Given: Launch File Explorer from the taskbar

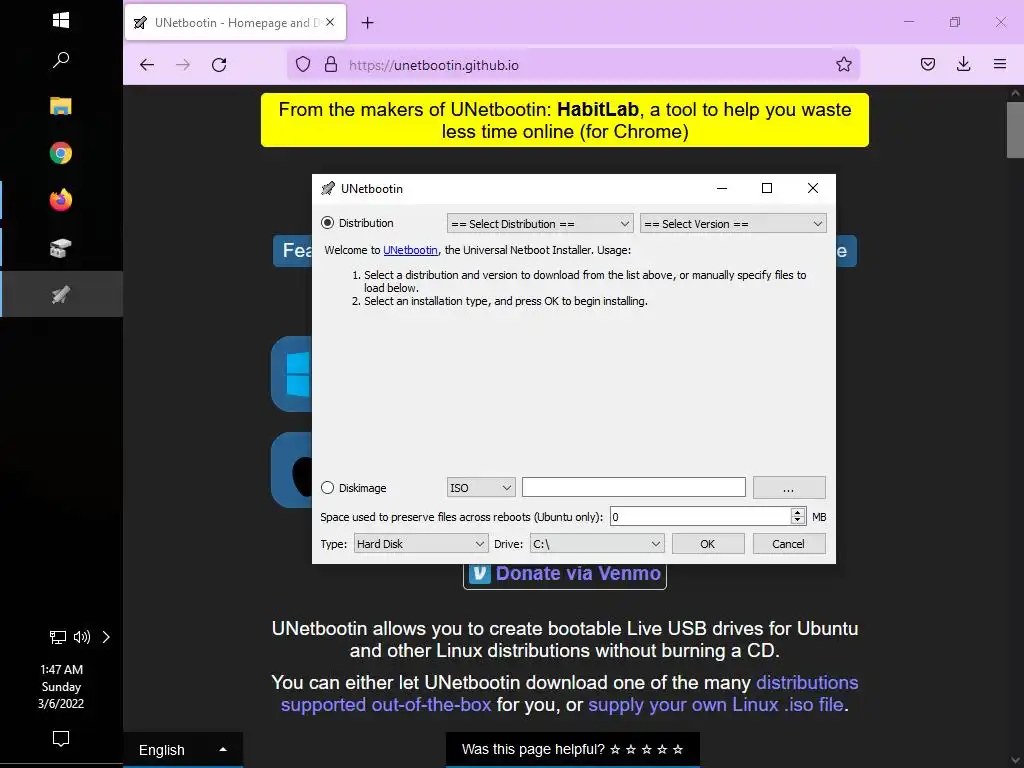Looking at the screenshot, I should (61, 106).
